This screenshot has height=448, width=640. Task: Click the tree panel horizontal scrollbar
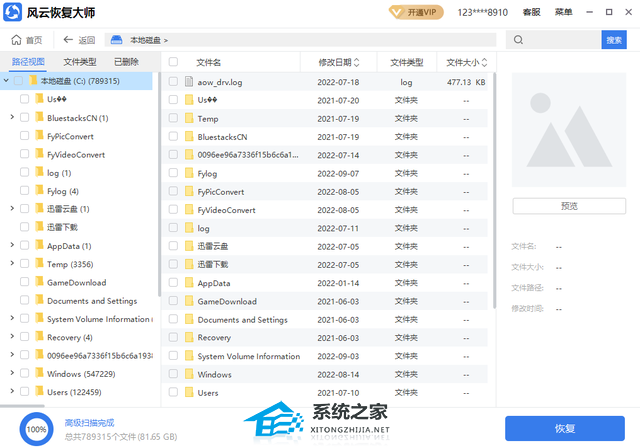(x=22, y=406)
